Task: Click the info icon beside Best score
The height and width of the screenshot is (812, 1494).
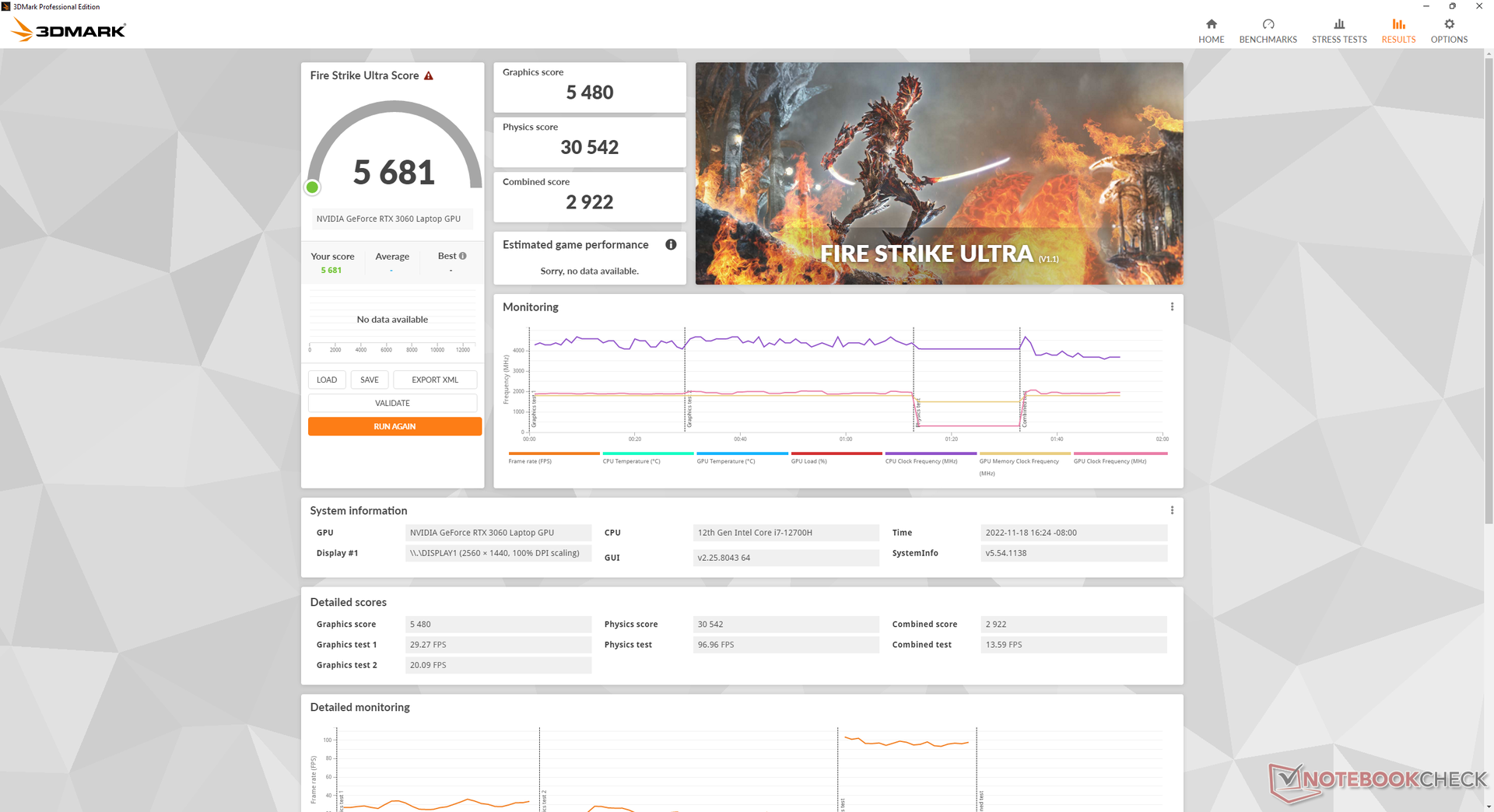Action: coord(463,256)
